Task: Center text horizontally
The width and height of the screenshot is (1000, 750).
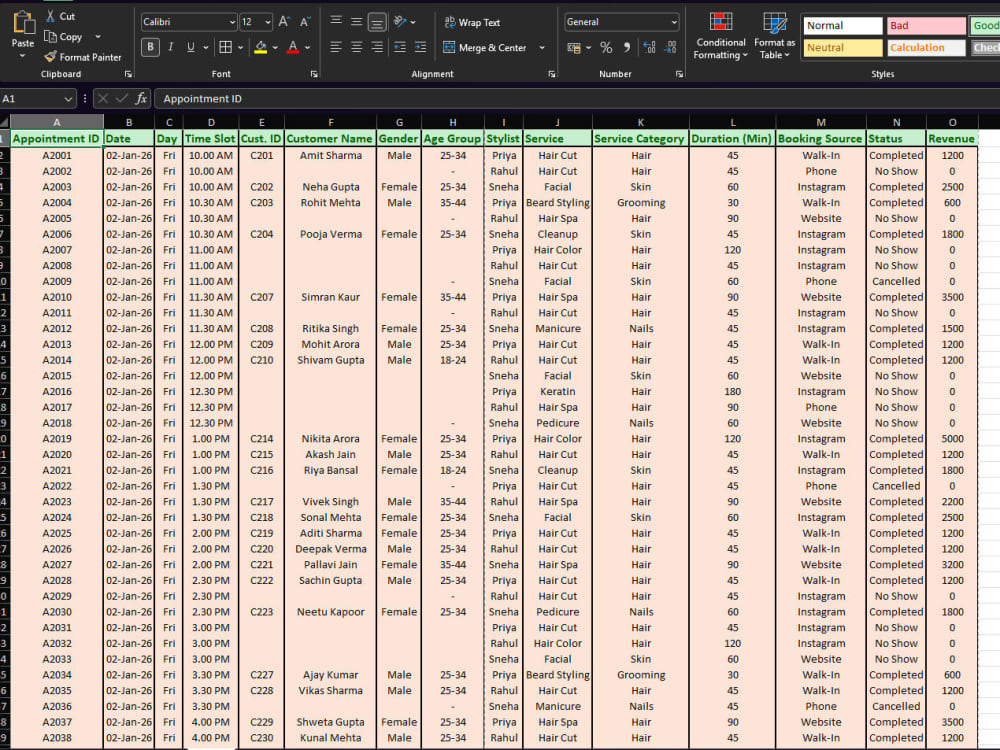Action: click(x=357, y=47)
